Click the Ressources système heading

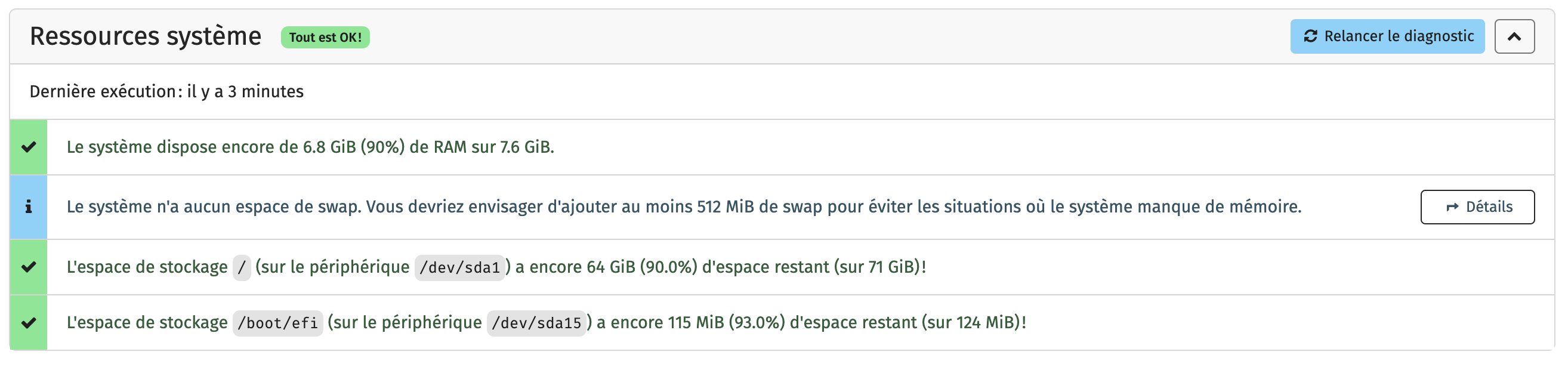pyautogui.click(x=146, y=36)
